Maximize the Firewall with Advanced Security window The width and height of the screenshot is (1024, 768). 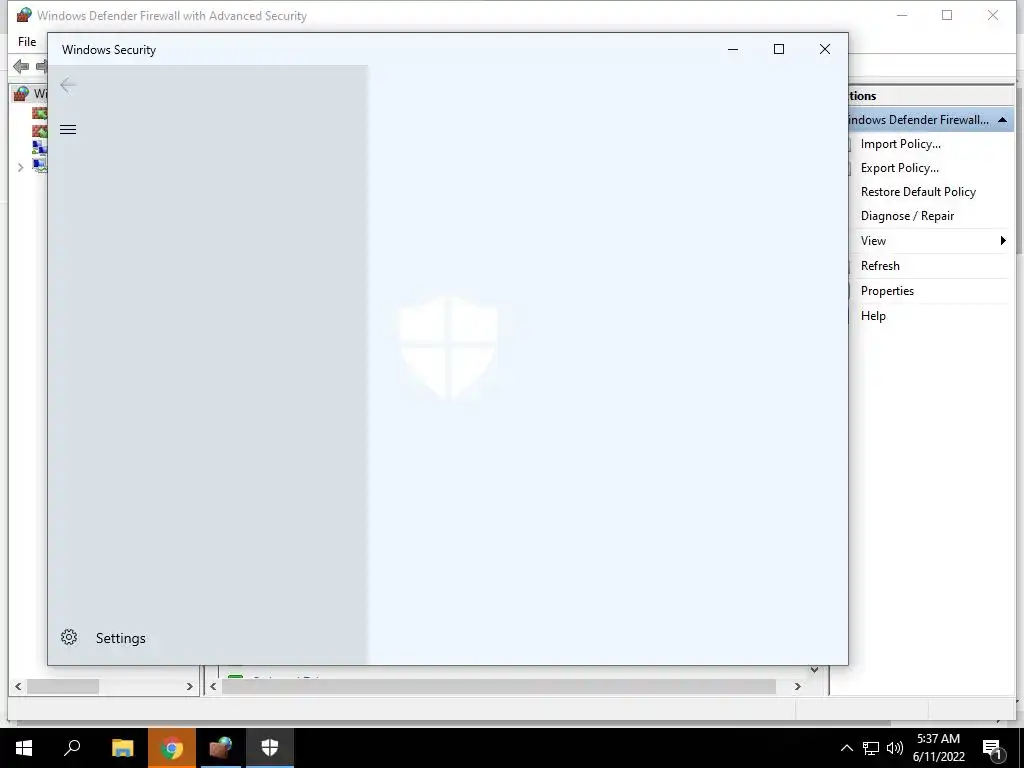(947, 15)
